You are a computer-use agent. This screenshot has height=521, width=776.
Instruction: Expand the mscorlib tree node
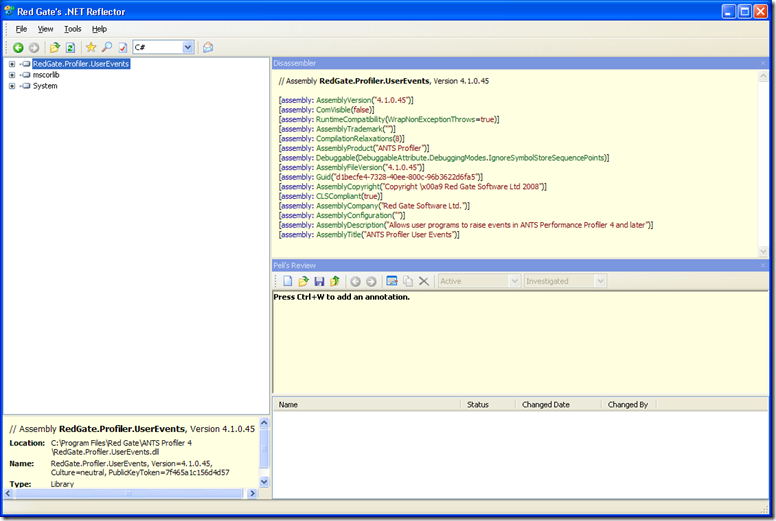(x=12, y=75)
